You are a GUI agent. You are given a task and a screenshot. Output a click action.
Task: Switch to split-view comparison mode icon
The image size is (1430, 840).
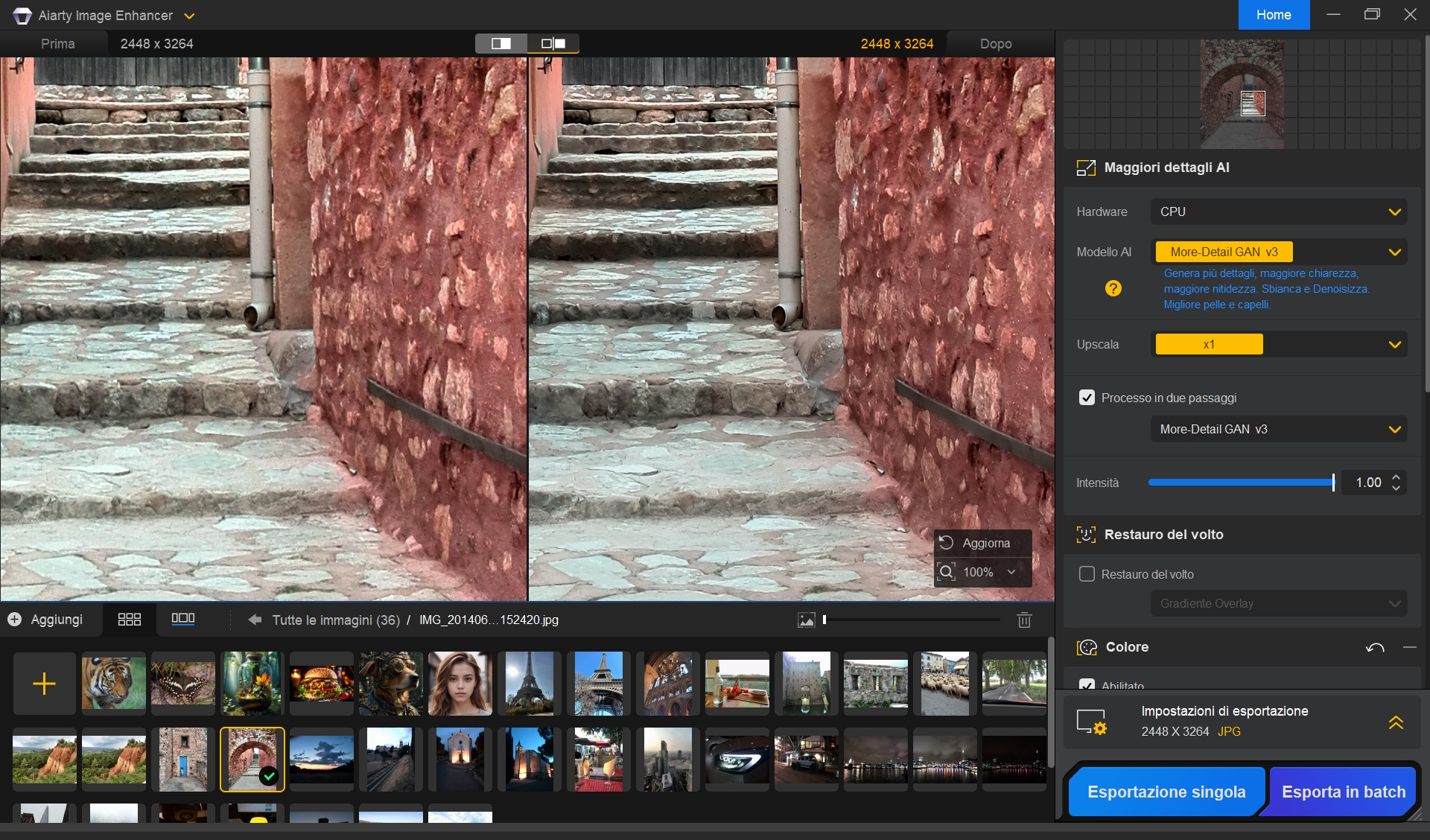click(500, 43)
